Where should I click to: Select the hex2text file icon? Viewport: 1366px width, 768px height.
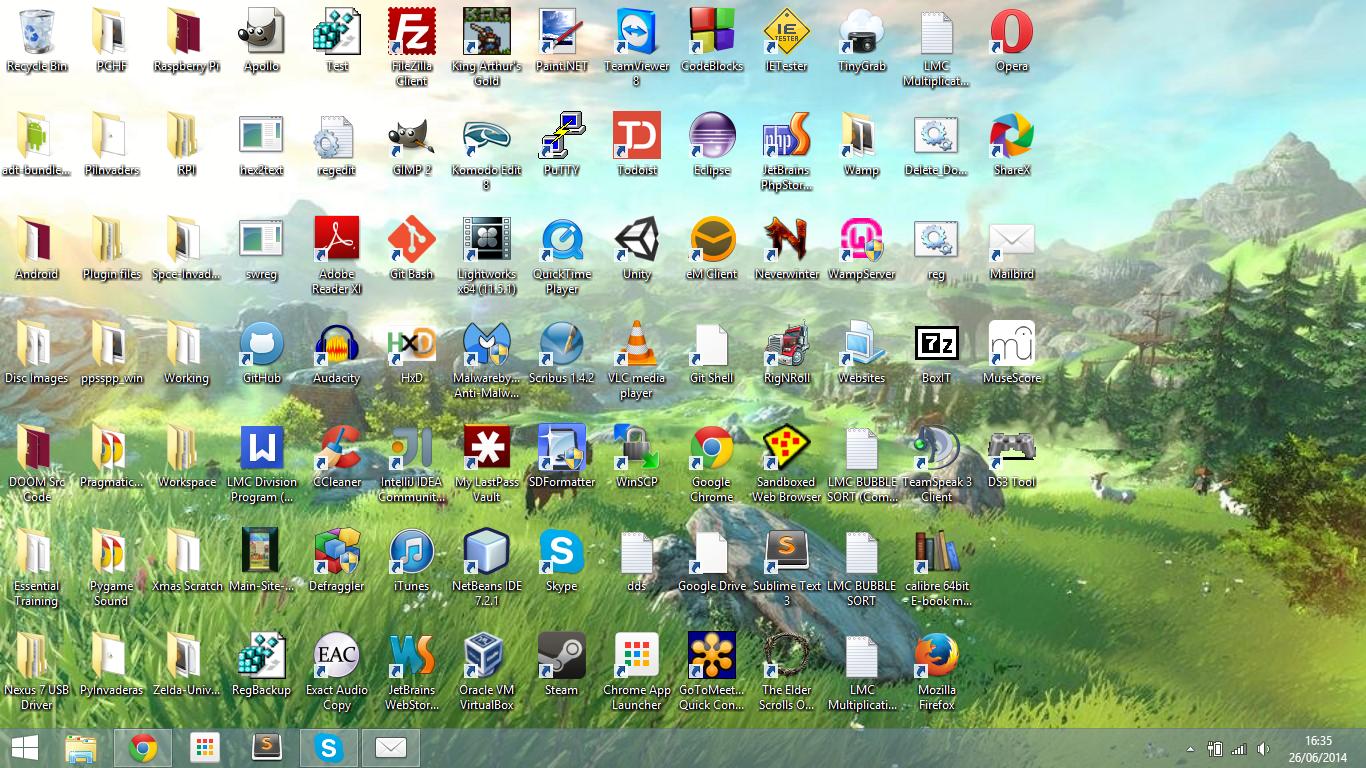tap(262, 144)
